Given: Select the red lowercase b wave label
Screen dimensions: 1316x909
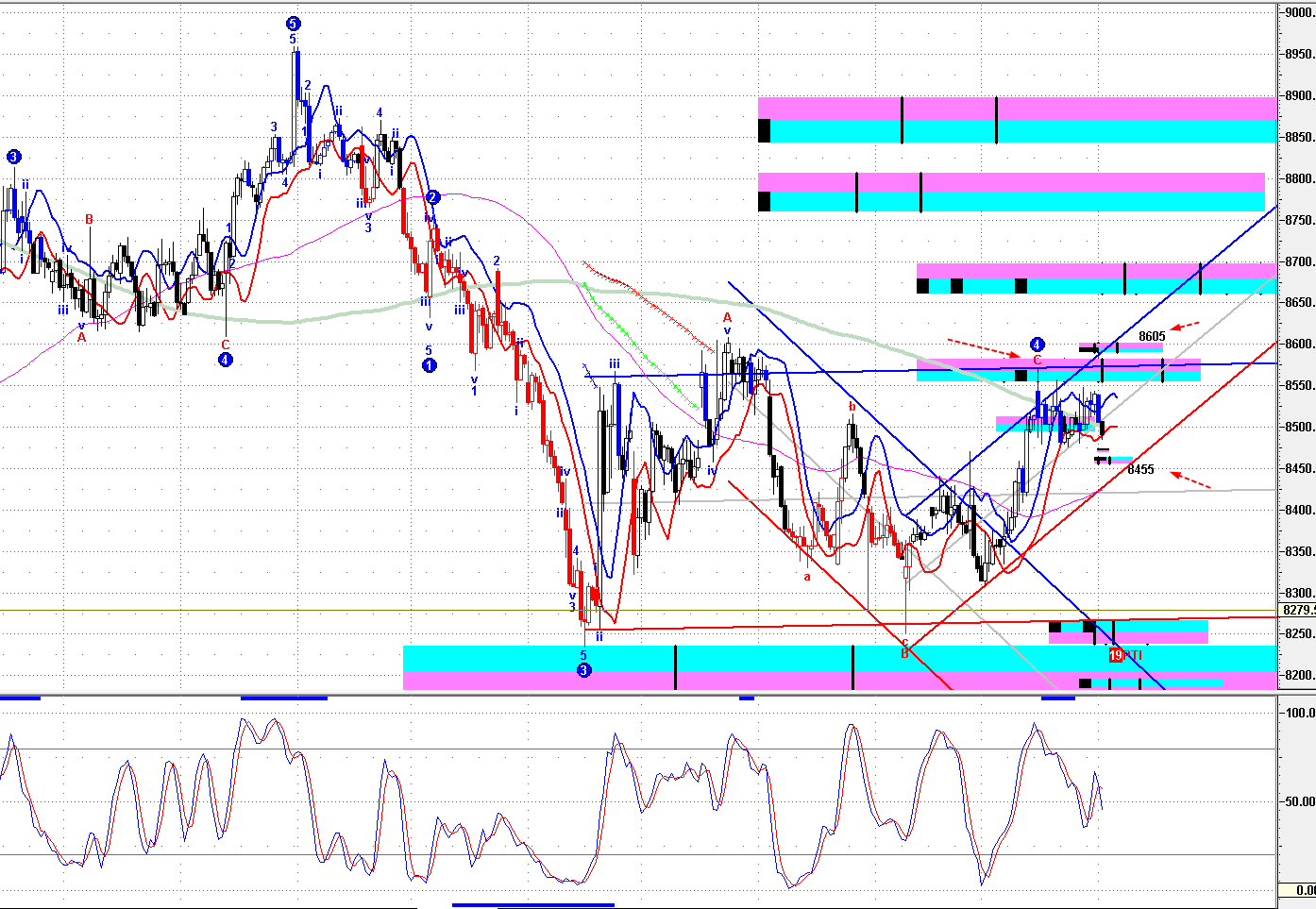Looking at the screenshot, I should 852,408.
